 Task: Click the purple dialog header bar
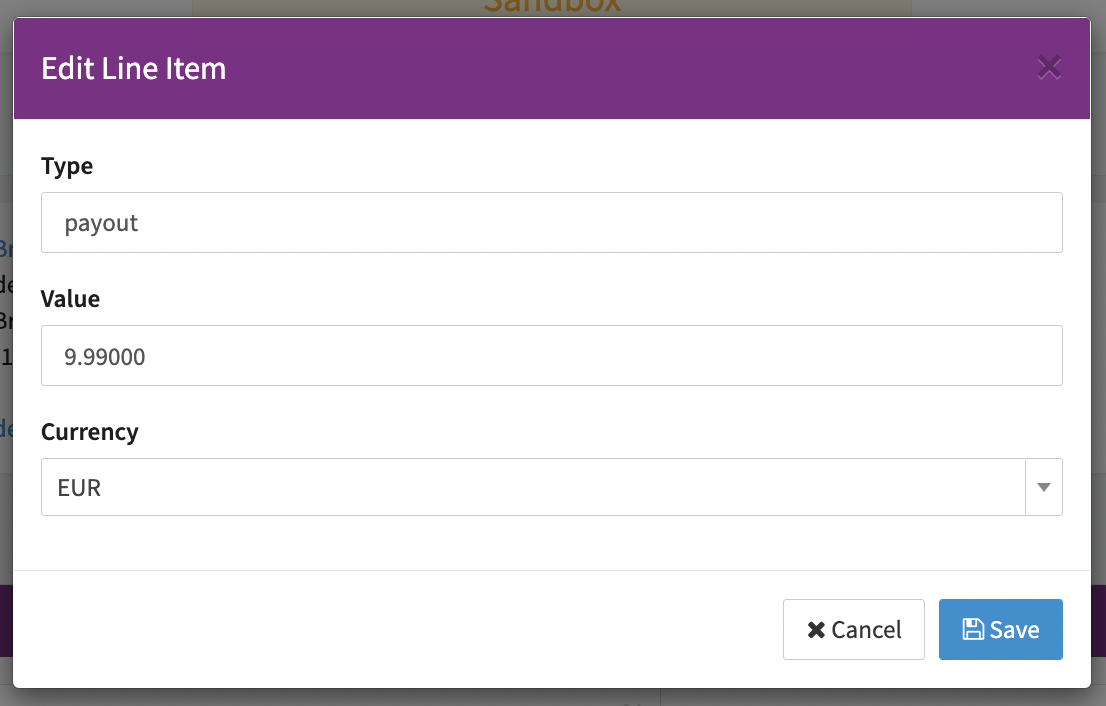tap(600, 68)
